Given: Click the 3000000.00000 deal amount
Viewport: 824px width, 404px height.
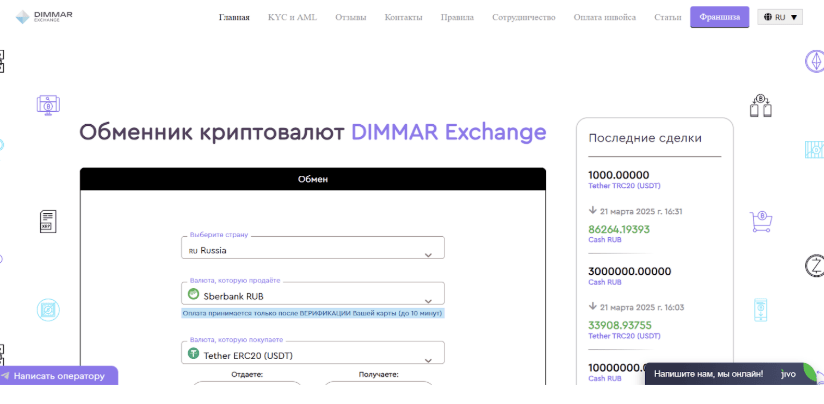Looking at the screenshot, I should 630,271.
